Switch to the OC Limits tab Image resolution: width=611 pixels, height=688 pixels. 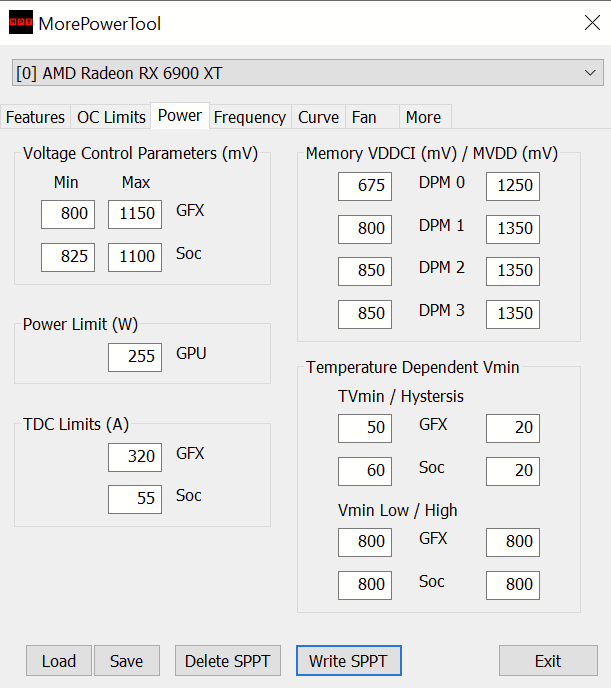pyautogui.click(x=111, y=117)
